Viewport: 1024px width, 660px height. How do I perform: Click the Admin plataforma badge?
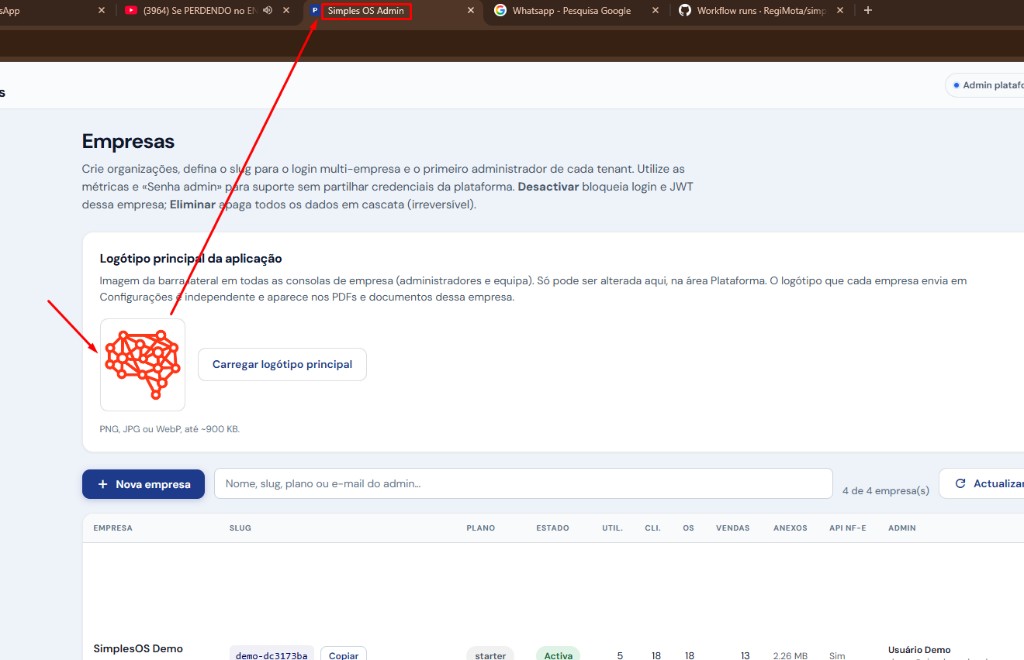(x=988, y=85)
